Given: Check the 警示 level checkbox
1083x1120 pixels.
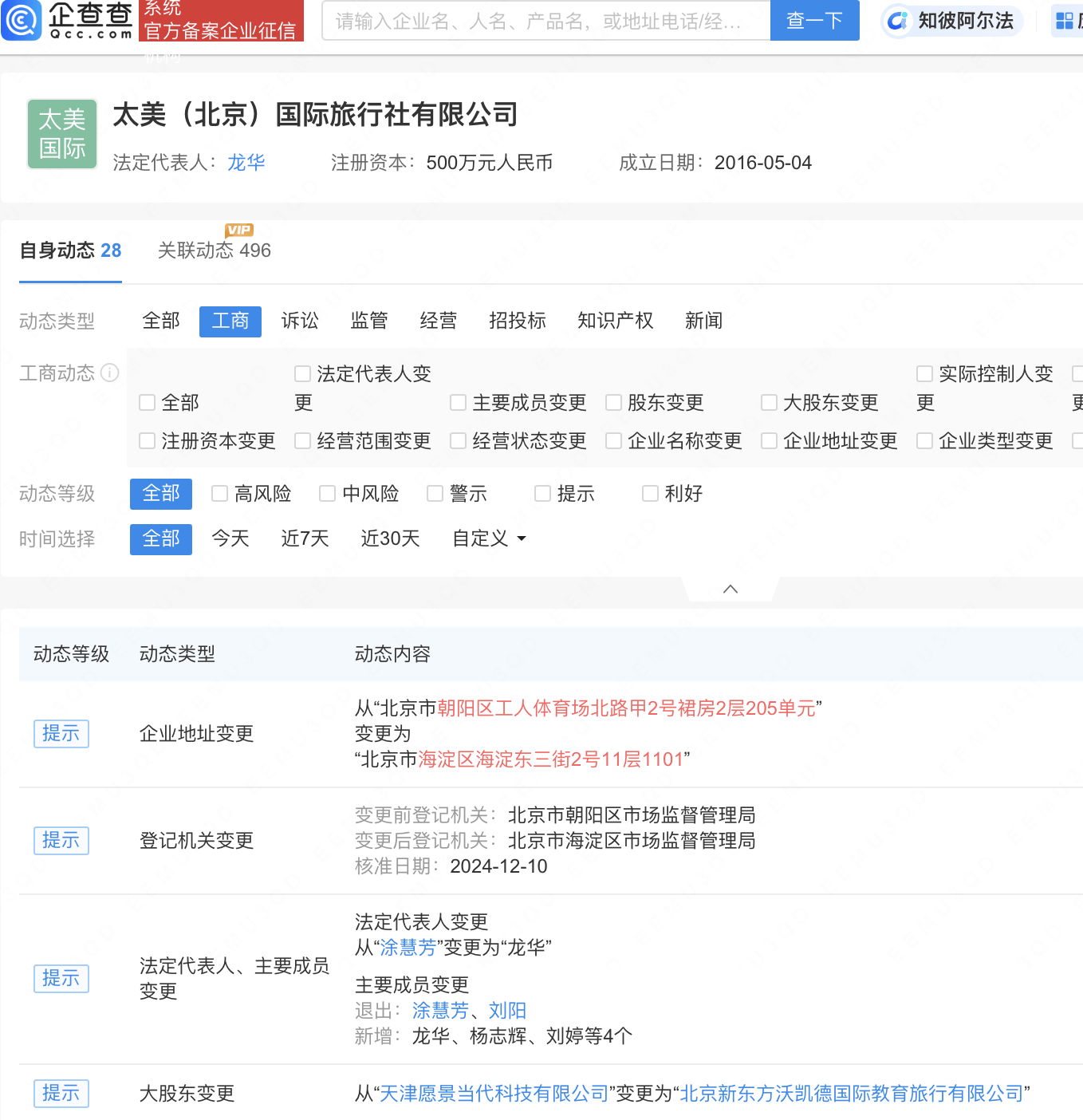Looking at the screenshot, I should (x=435, y=494).
